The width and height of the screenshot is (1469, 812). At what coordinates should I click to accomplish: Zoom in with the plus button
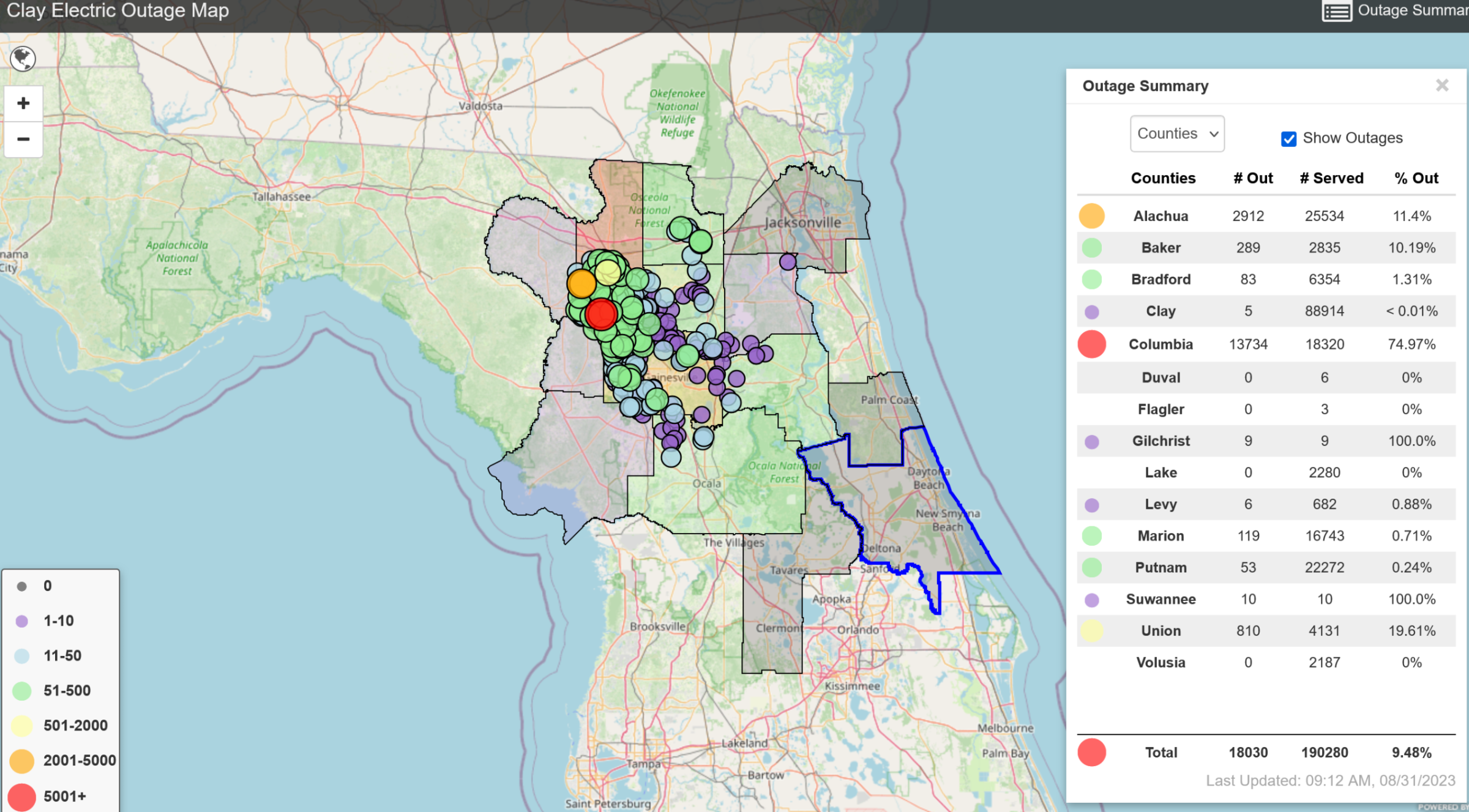point(23,103)
